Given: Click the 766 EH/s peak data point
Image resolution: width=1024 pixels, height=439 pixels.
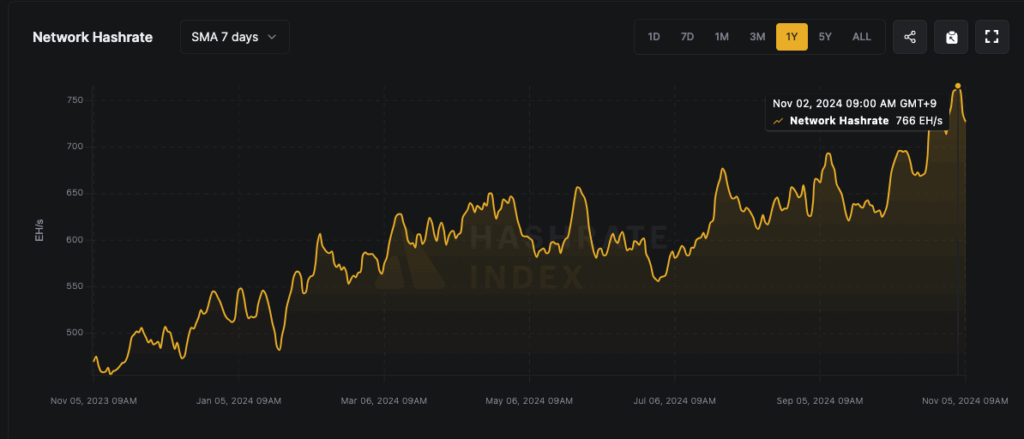Looking at the screenshot, I should point(958,86).
